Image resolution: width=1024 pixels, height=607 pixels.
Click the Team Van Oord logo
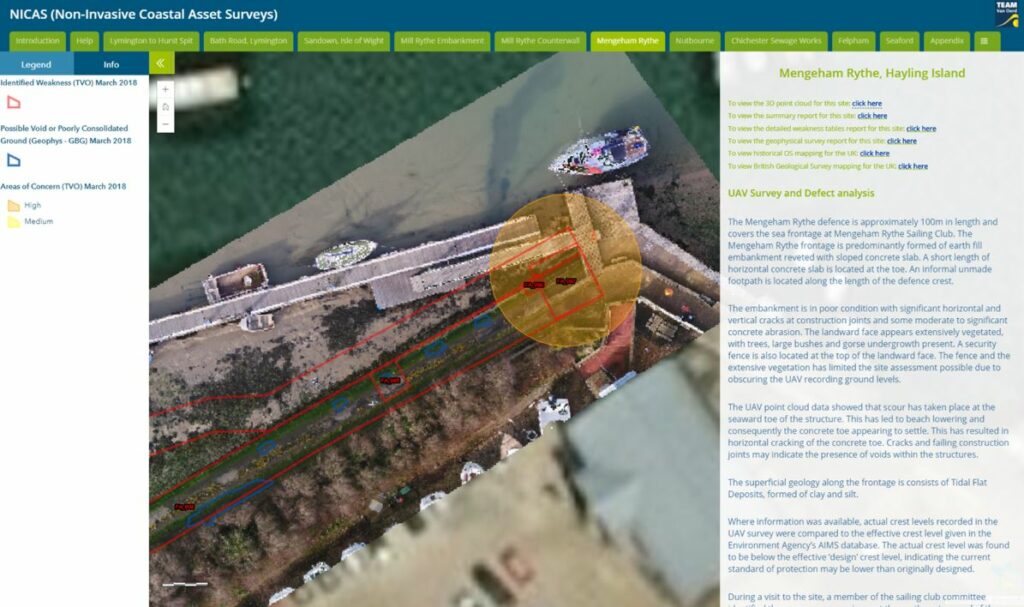coord(1006,14)
